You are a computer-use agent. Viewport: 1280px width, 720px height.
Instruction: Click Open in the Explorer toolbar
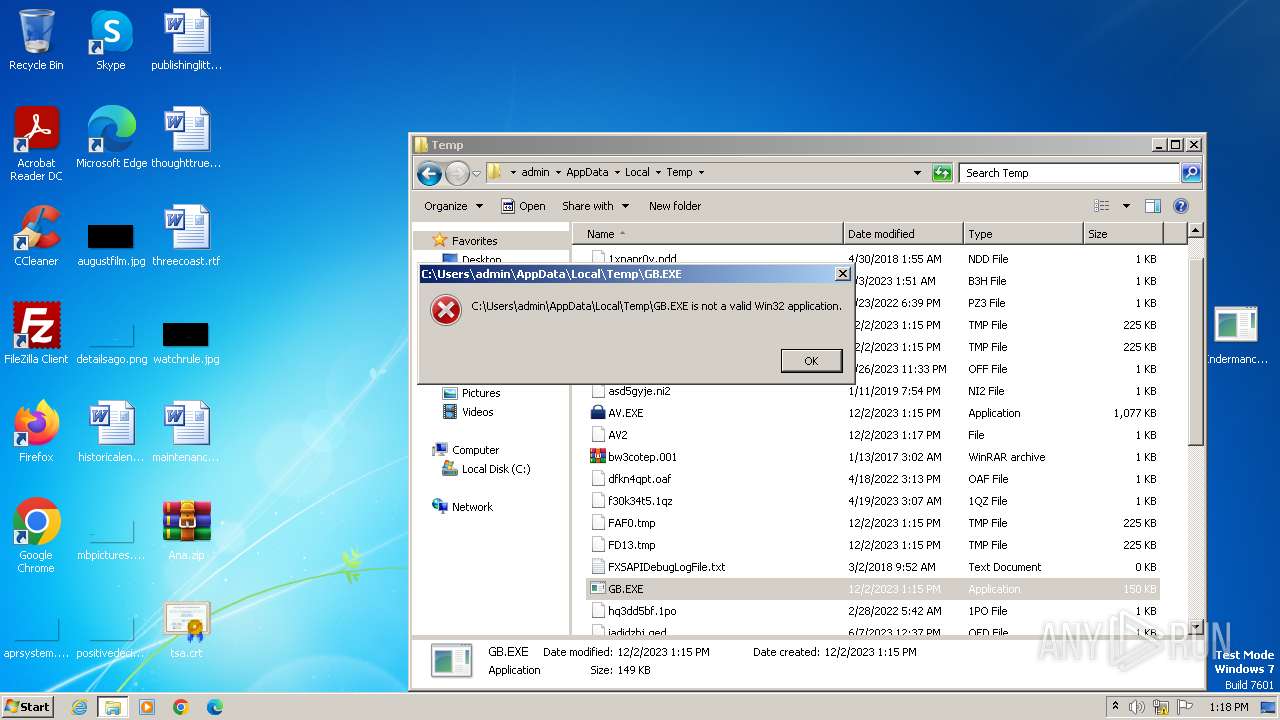click(523, 206)
